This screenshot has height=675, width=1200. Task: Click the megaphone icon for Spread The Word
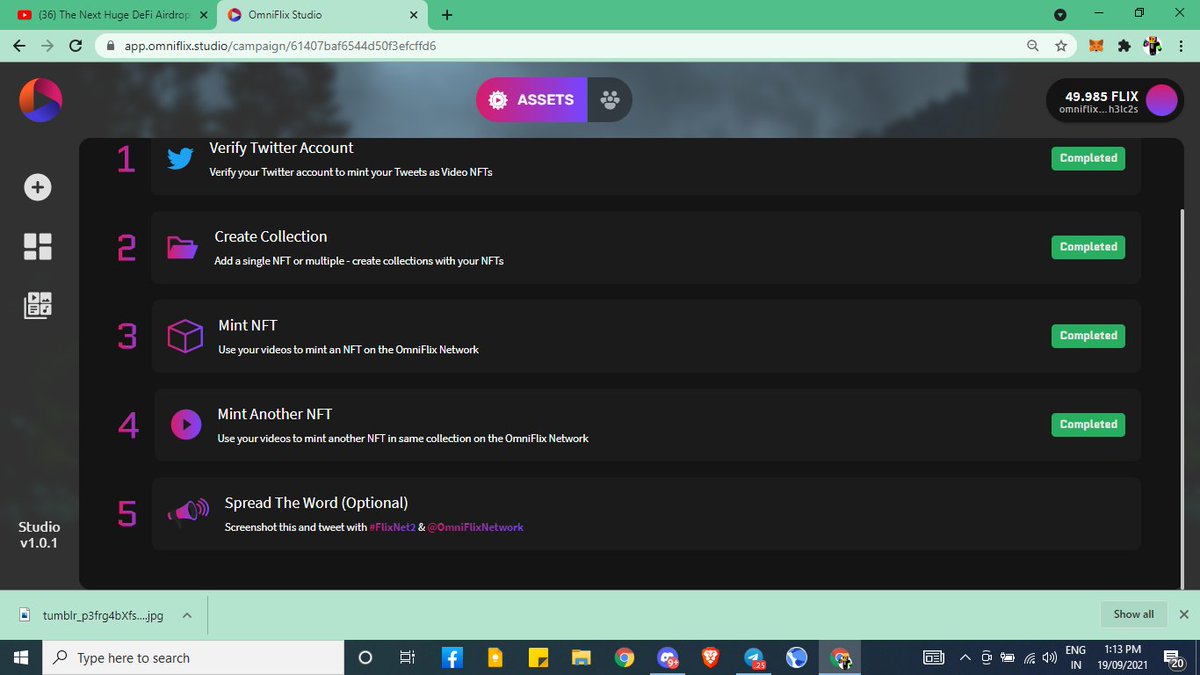(x=188, y=514)
